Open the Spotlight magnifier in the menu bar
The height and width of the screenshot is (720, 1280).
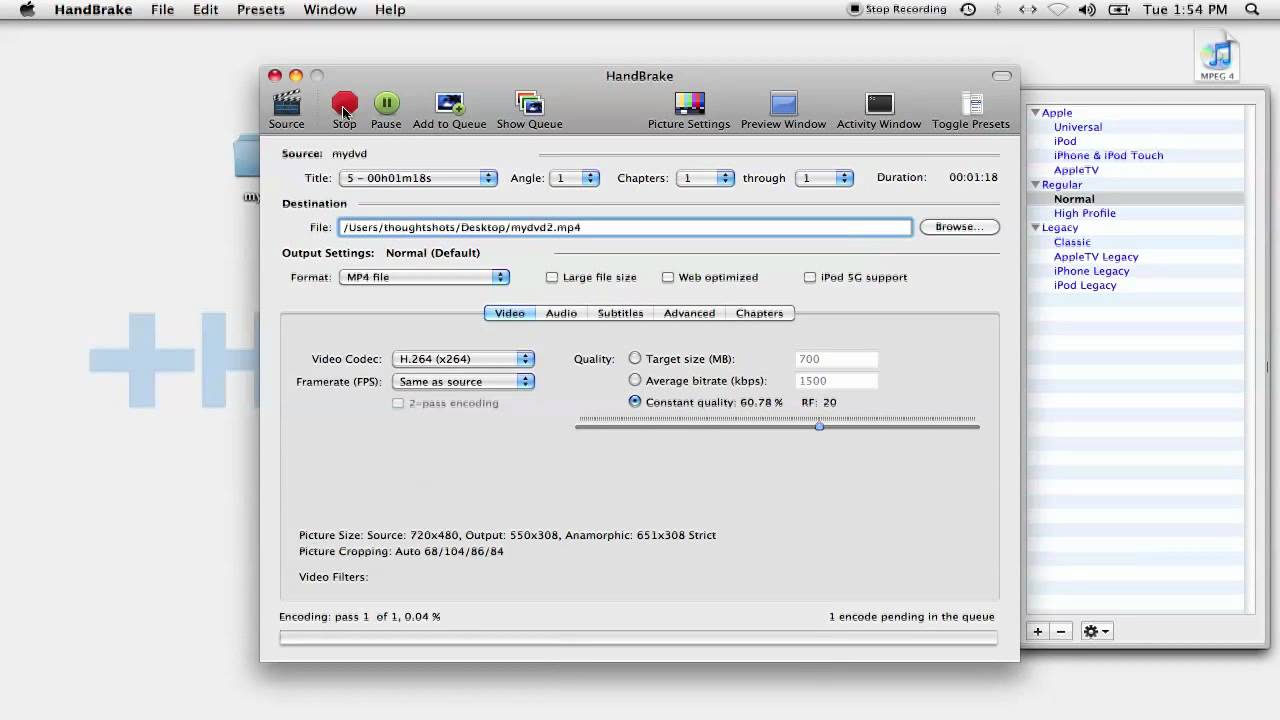pyautogui.click(x=1252, y=10)
